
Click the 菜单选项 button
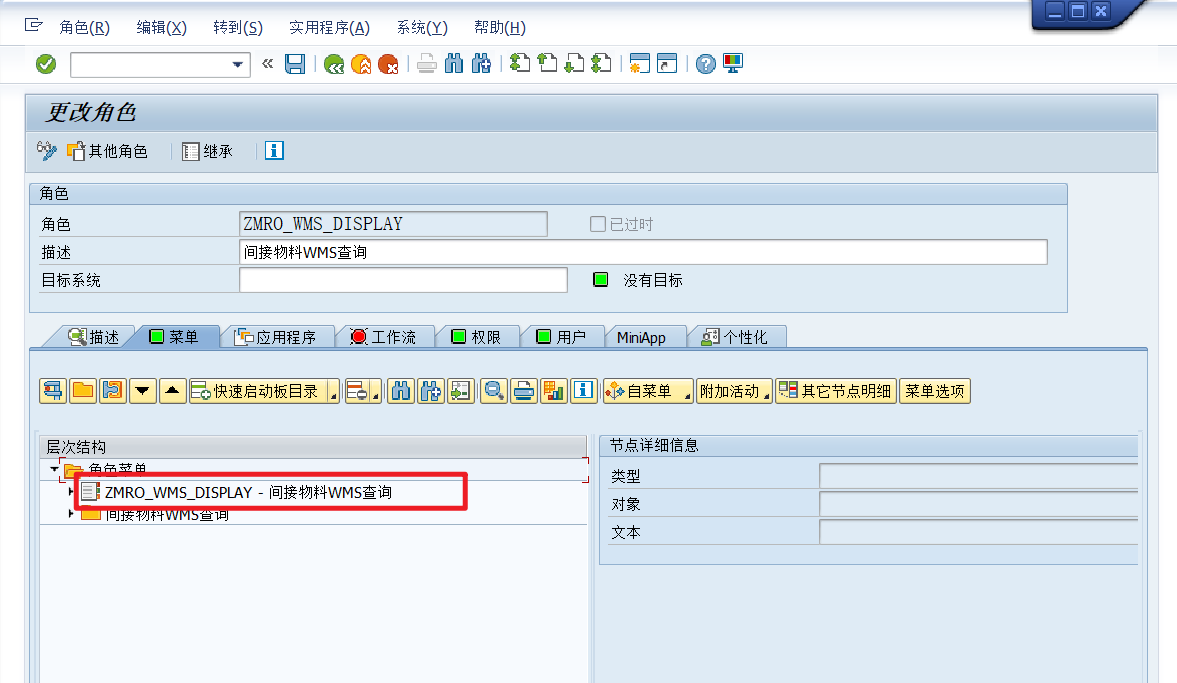click(935, 391)
